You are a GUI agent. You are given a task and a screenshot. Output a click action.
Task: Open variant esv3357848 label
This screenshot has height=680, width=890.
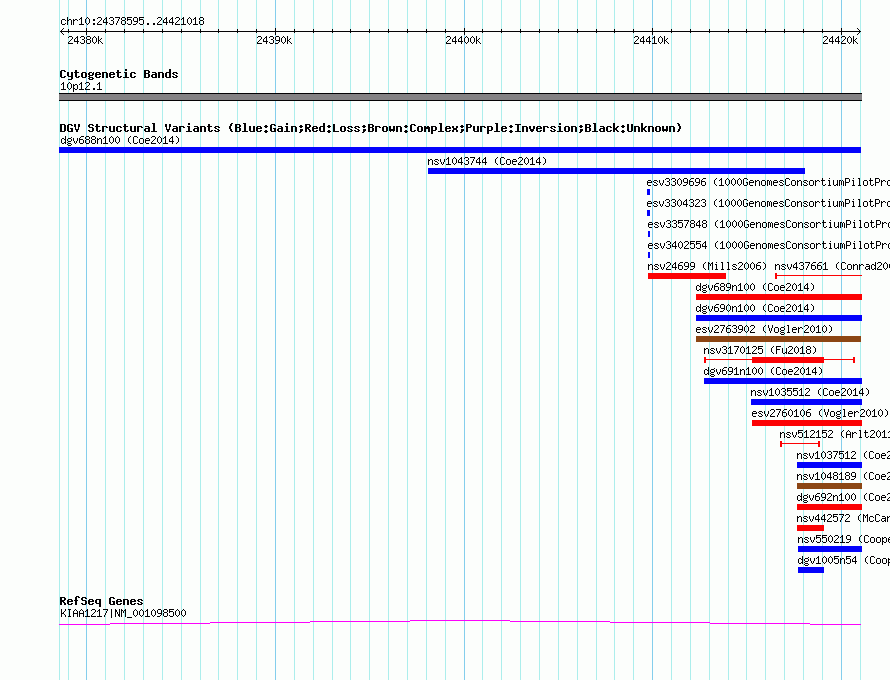coord(769,224)
